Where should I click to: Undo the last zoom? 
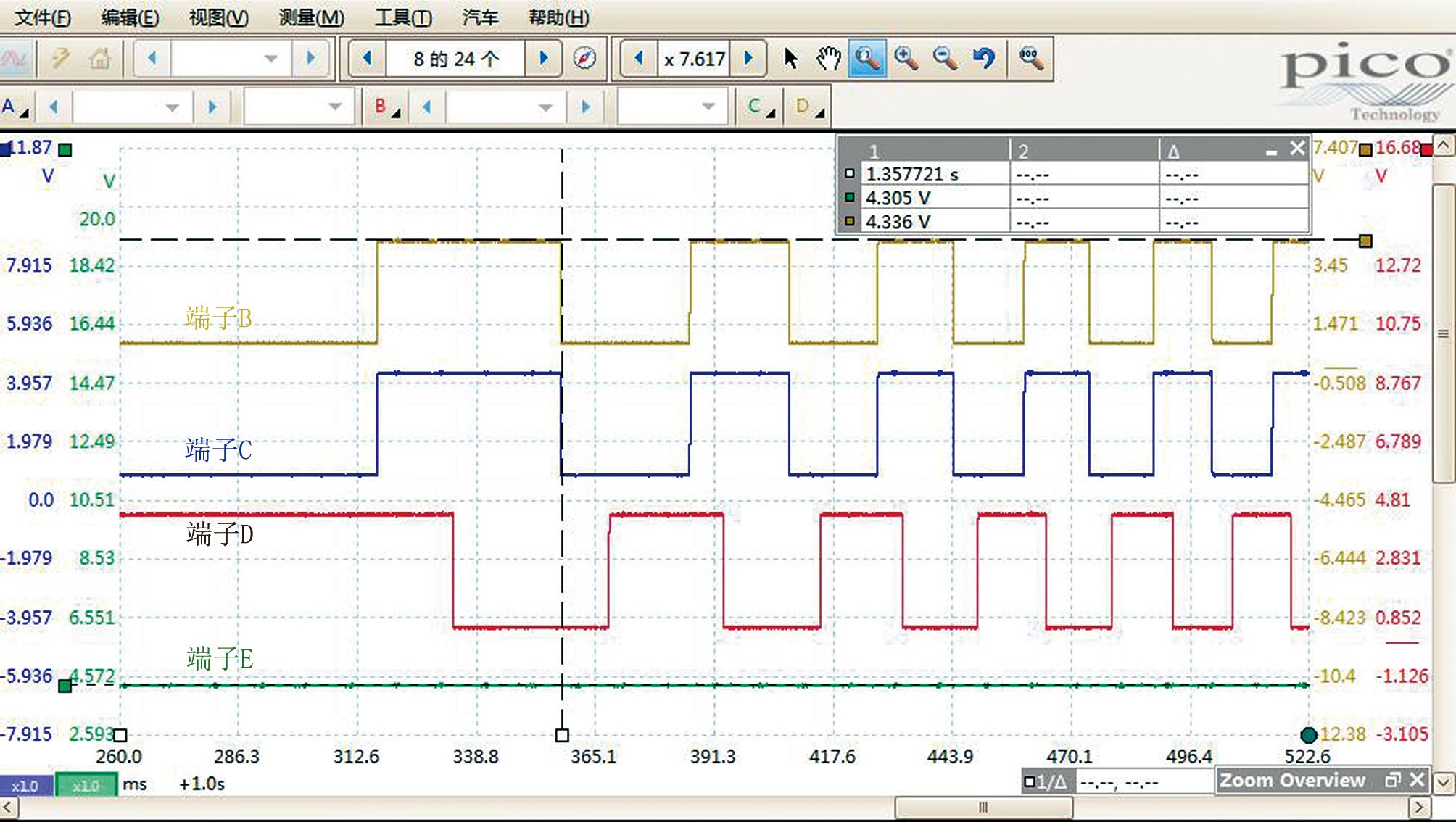click(983, 58)
